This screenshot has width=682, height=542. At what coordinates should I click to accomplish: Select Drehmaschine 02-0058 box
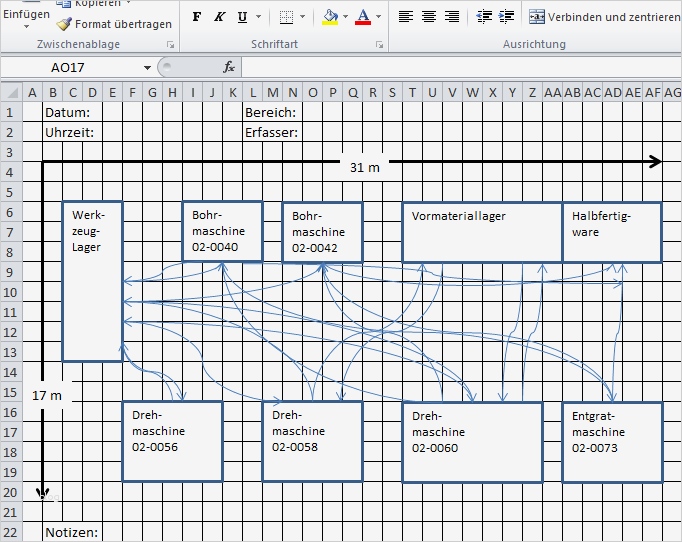[x=312, y=441]
